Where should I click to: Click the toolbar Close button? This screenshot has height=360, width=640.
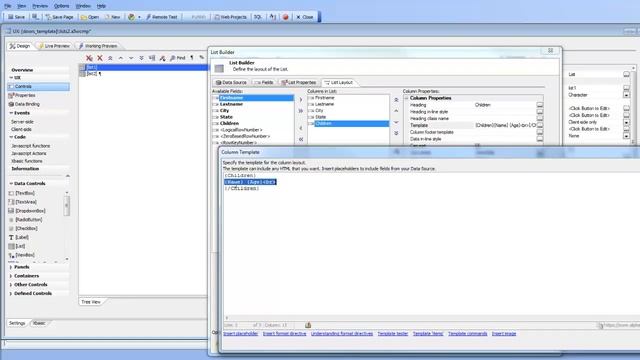point(304,17)
